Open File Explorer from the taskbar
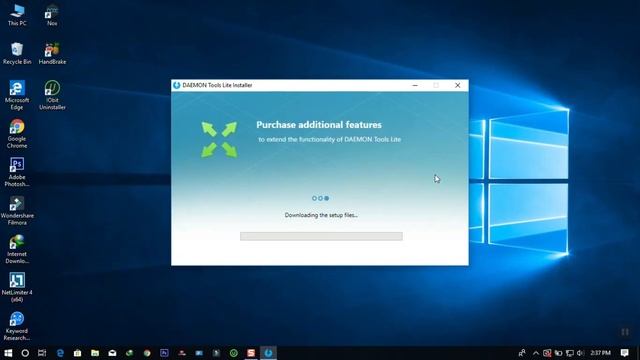640x360 pixels. [x=95, y=353]
